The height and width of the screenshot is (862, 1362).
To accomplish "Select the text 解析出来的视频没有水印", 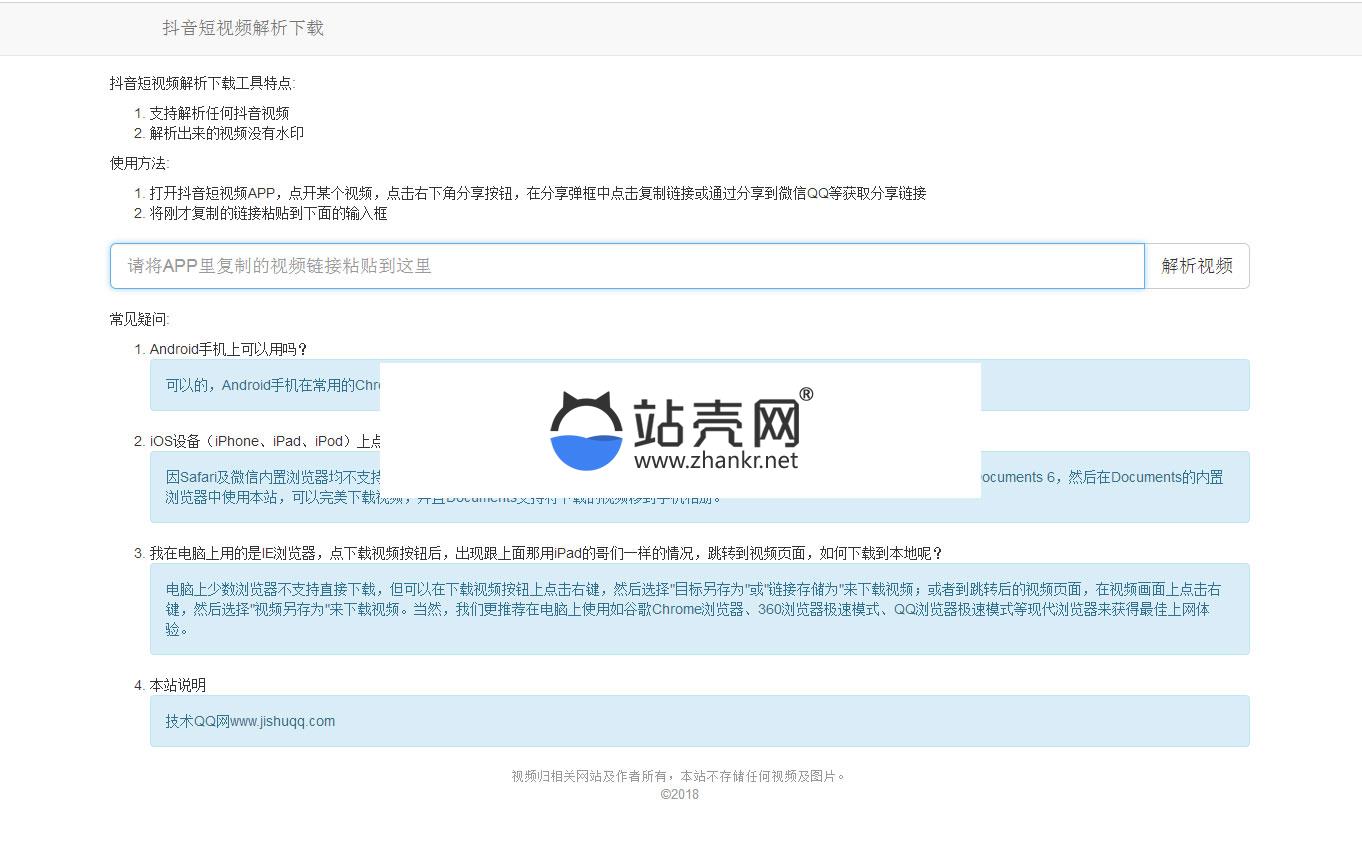I will point(227,133).
